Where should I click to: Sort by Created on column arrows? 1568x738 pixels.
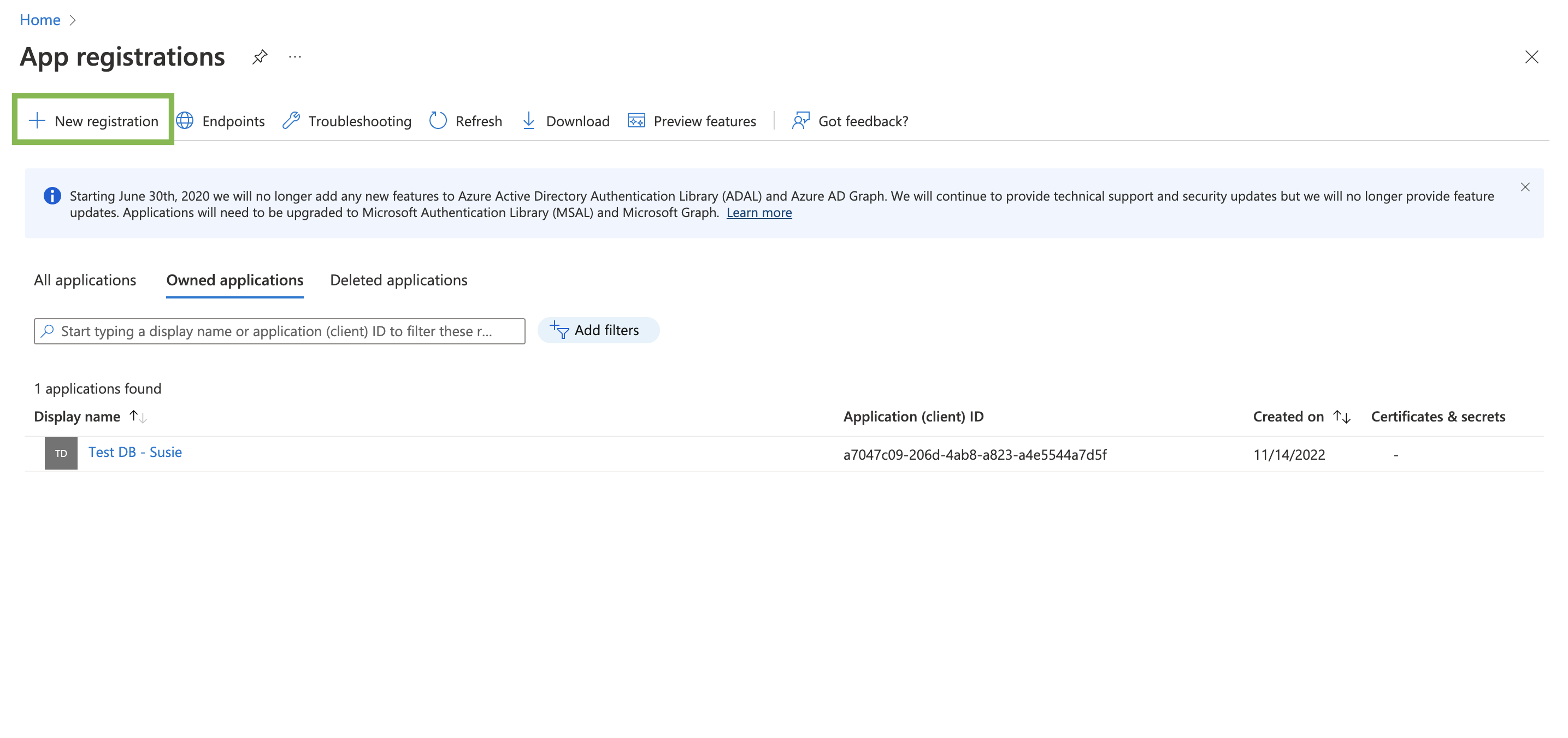coord(1342,417)
